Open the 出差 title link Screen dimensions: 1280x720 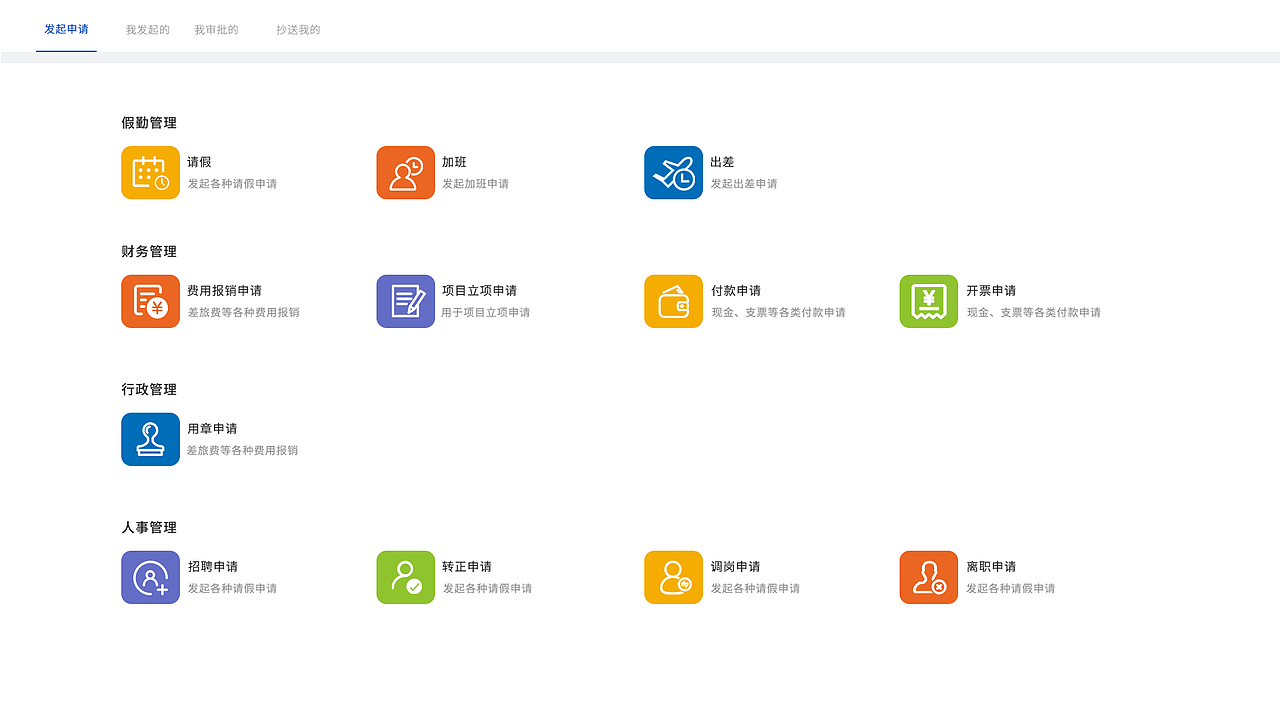click(x=722, y=162)
